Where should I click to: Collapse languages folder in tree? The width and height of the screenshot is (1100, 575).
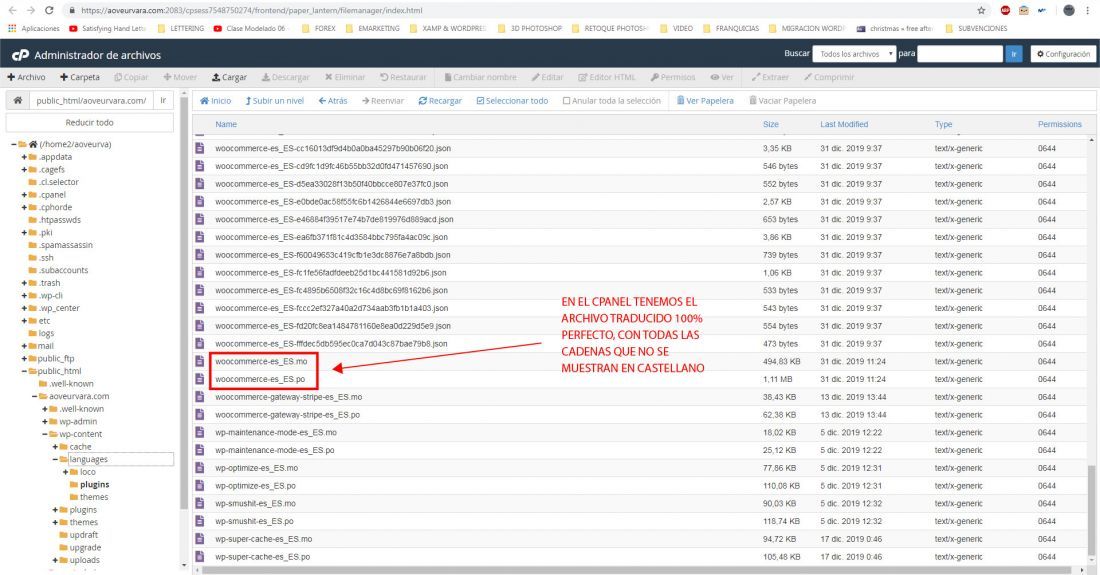point(55,460)
